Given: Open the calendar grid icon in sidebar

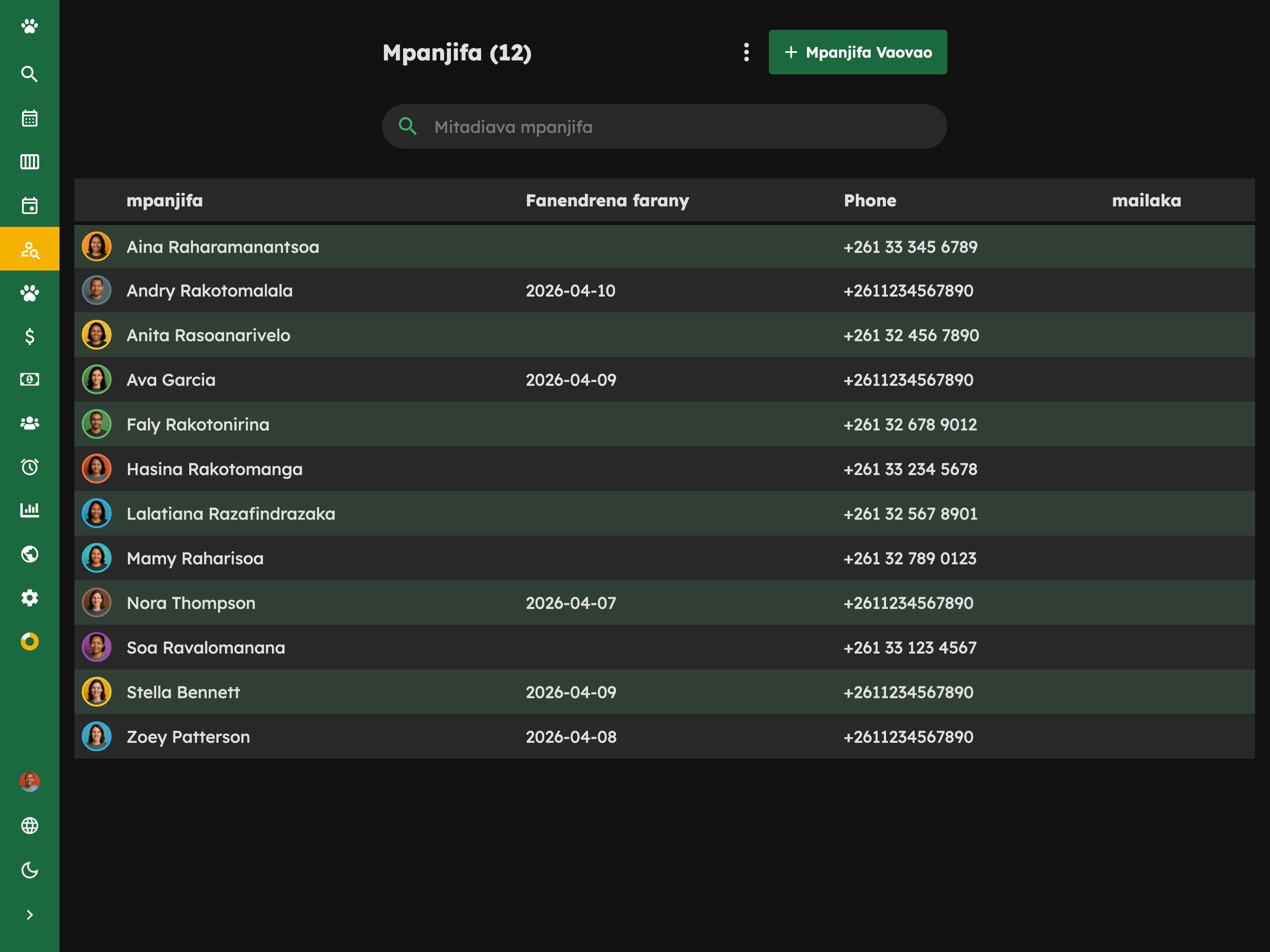Looking at the screenshot, I should (29, 118).
